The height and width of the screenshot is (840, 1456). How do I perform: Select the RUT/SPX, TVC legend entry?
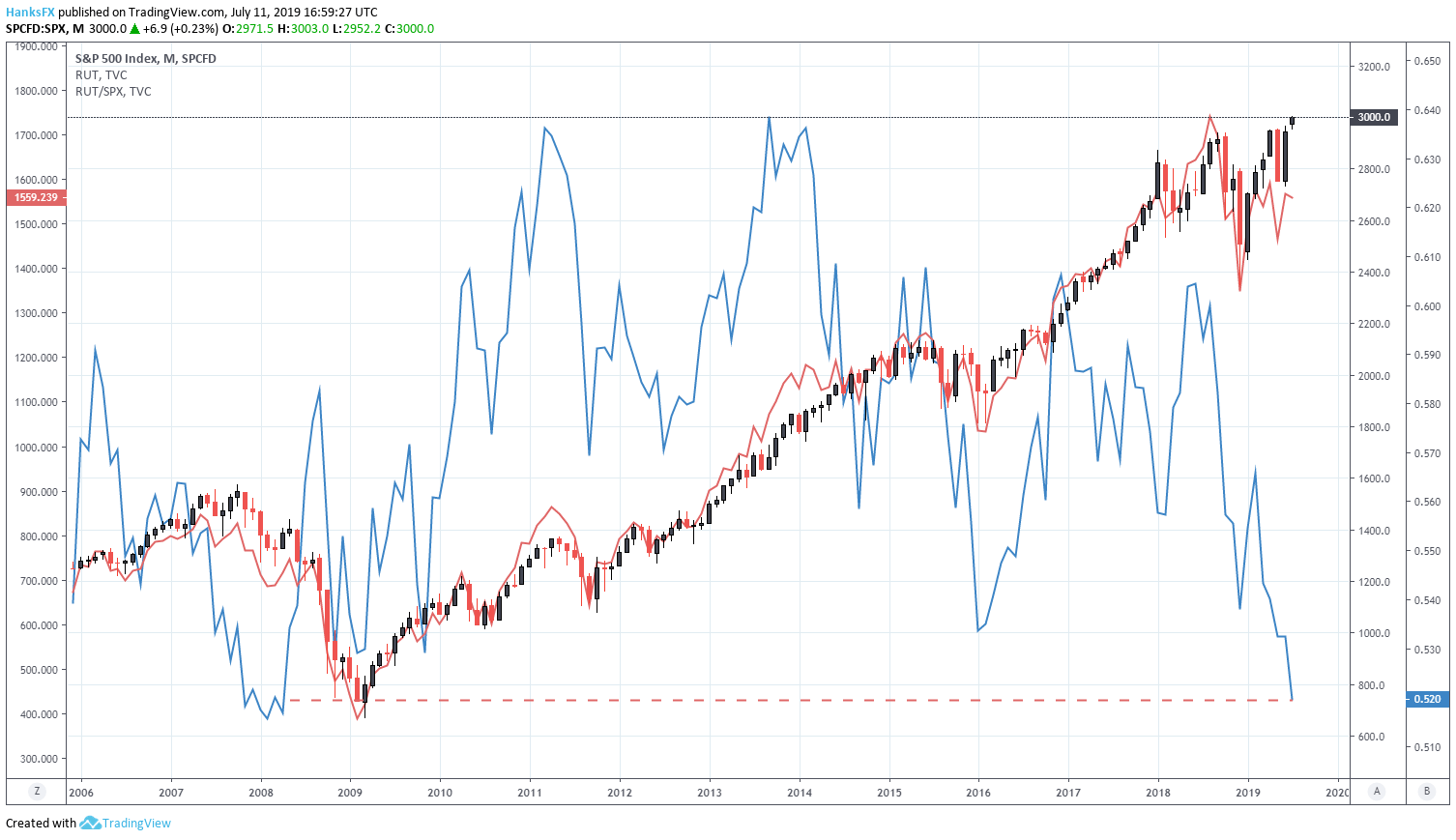pos(113,92)
